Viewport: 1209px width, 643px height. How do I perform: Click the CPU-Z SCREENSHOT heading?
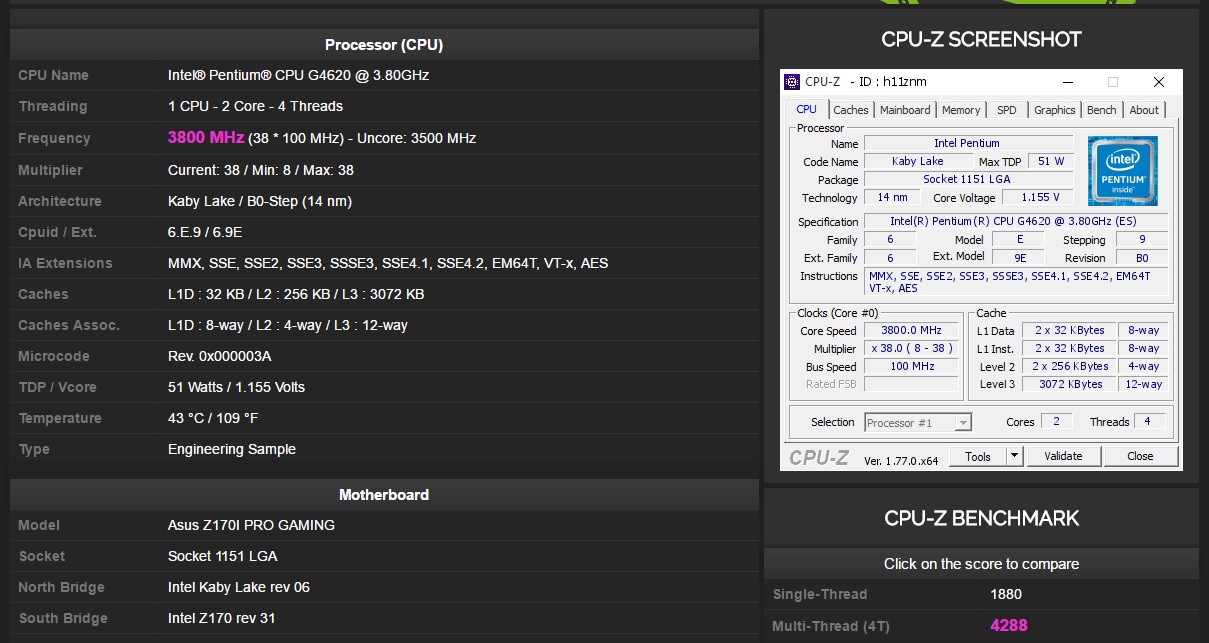point(981,39)
